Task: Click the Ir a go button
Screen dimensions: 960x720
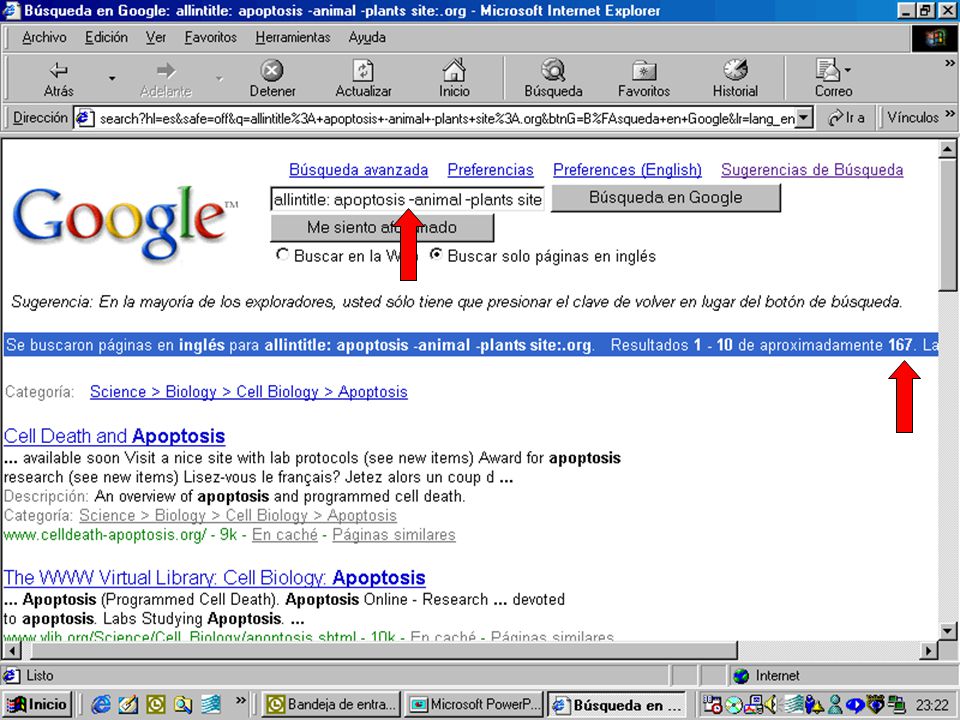Action: coord(846,118)
